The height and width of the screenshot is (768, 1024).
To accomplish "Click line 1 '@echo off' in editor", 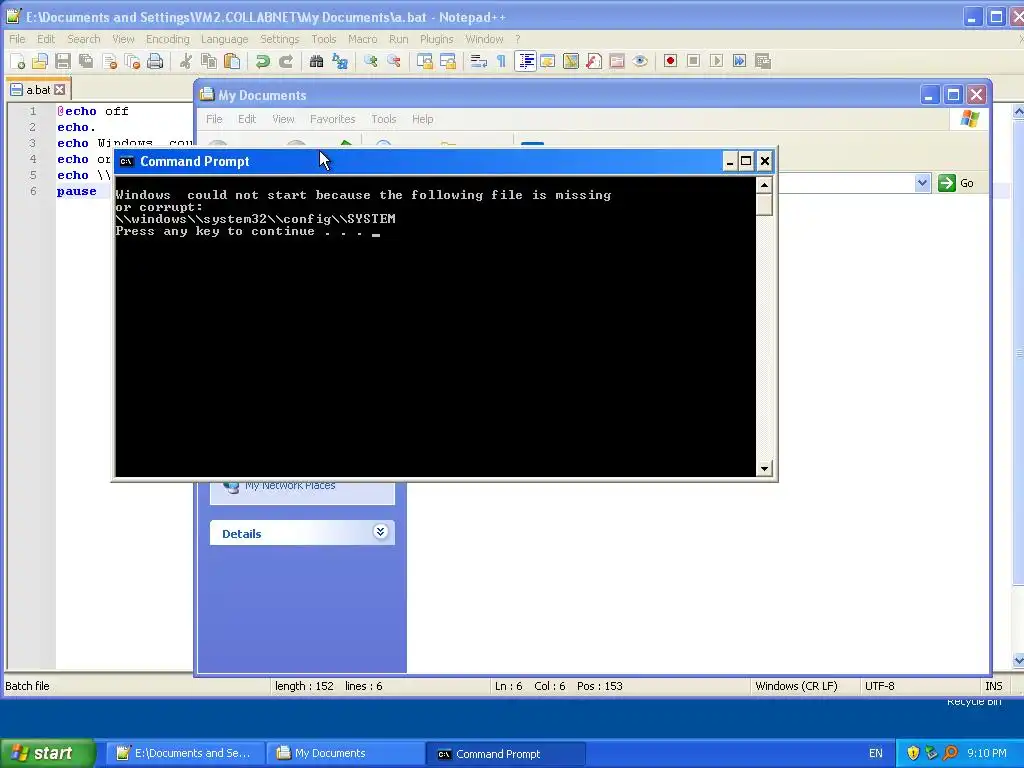I will (x=93, y=111).
